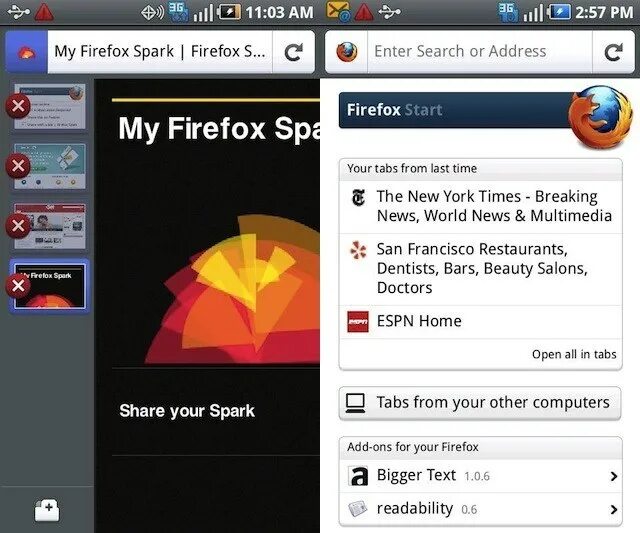Tap the Bigger Text add-on icon
Screen dimensions: 640x533
[358, 476]
